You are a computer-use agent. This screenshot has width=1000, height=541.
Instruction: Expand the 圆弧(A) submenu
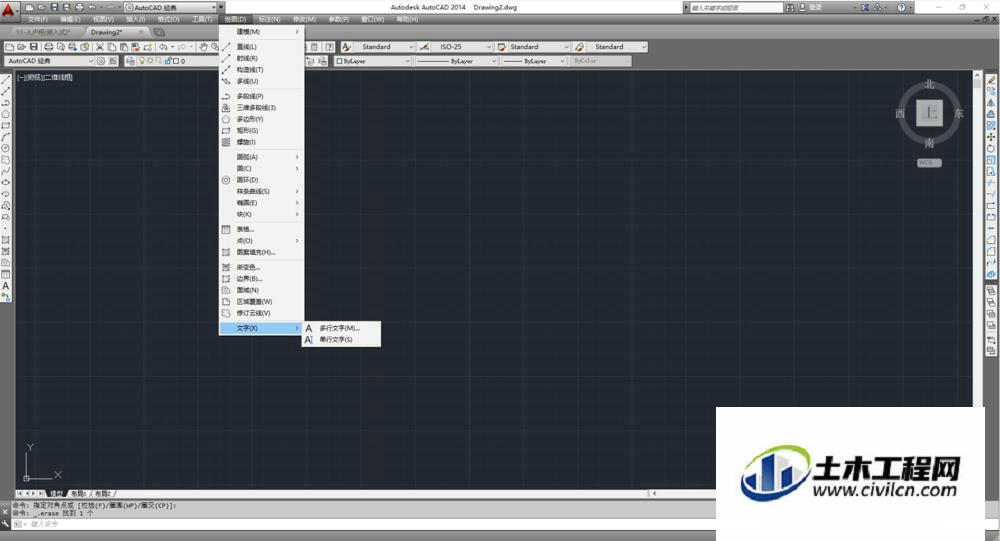pyautogui.click(x=261, y=157)
